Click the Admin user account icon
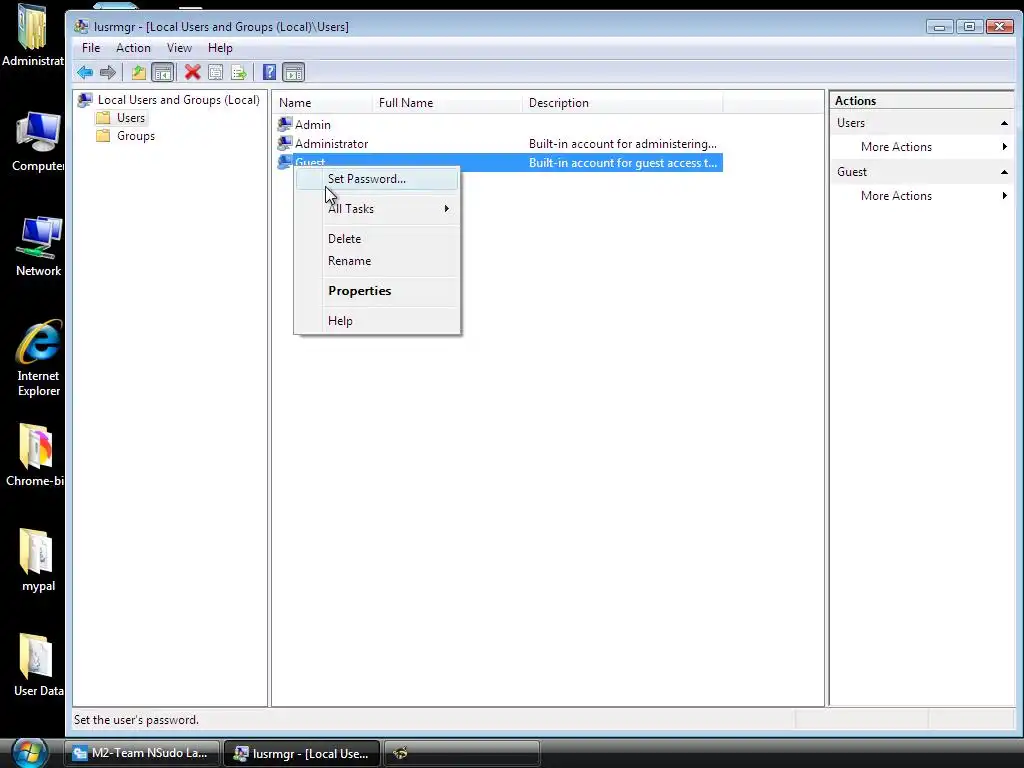 [x=285, y=124]
